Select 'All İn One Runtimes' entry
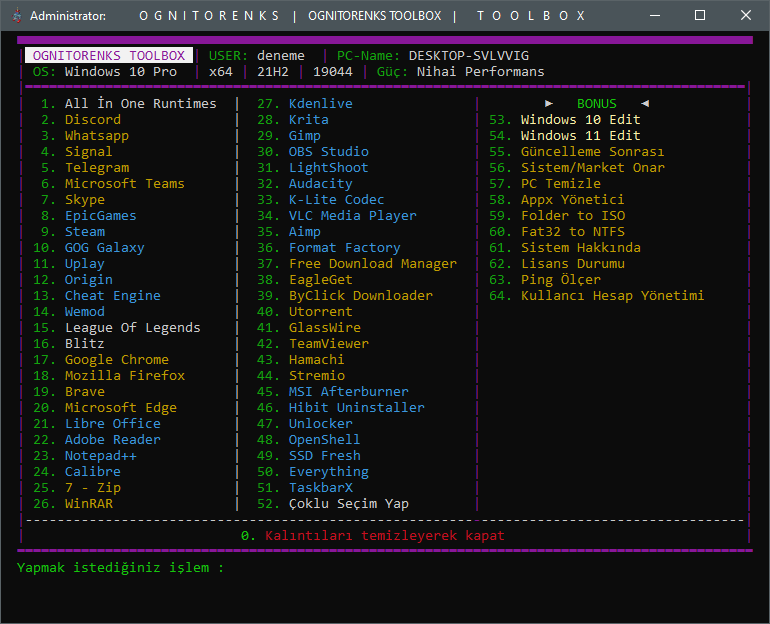The width and height of the screenshot is (770, 624). point(140,104)
